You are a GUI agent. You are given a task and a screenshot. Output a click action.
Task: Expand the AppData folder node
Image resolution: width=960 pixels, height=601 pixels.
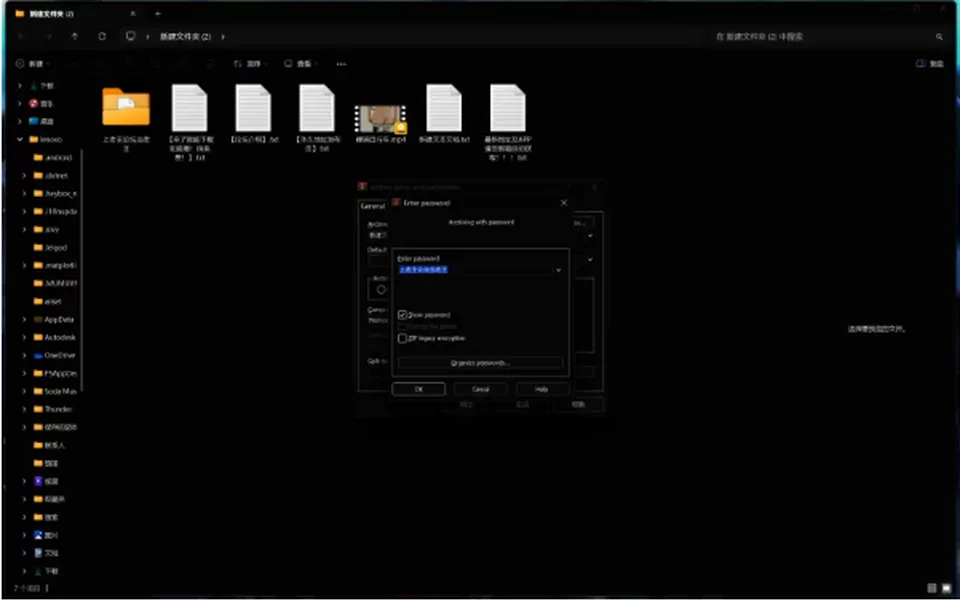[24, 319]
